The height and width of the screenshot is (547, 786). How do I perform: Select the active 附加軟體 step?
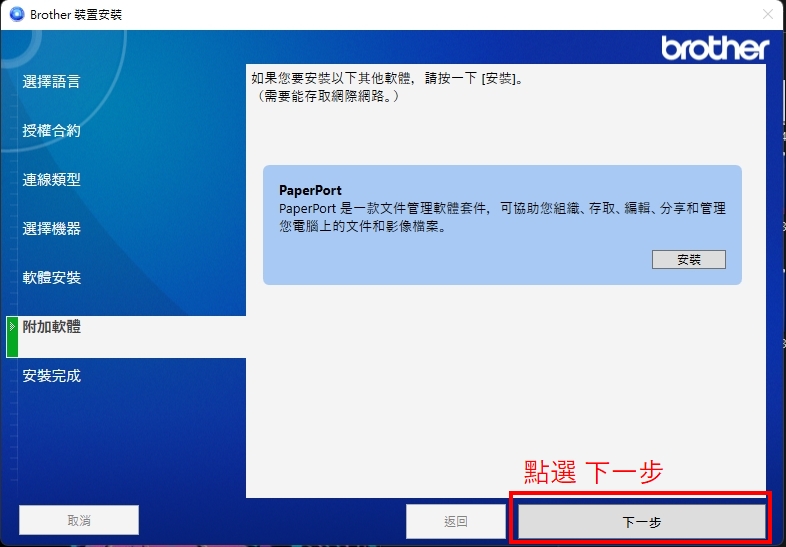[x=126, y=336]
